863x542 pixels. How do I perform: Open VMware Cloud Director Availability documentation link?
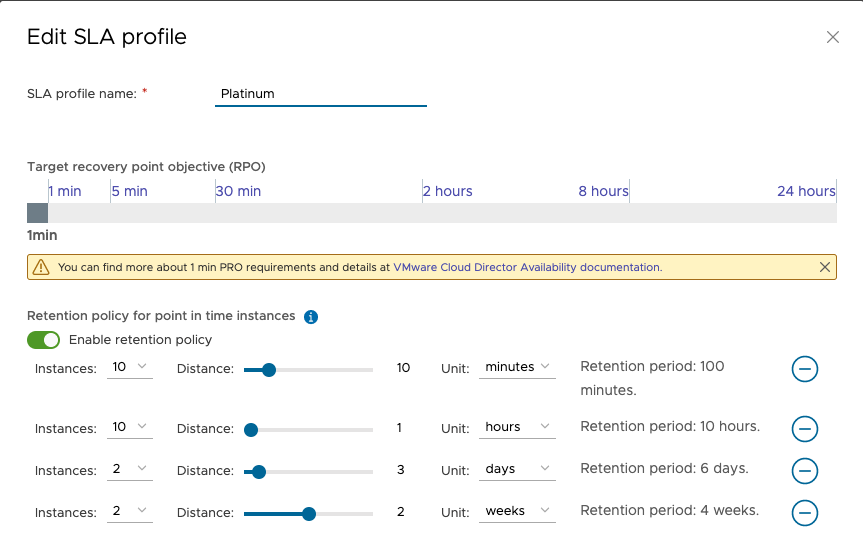[527, 268]
